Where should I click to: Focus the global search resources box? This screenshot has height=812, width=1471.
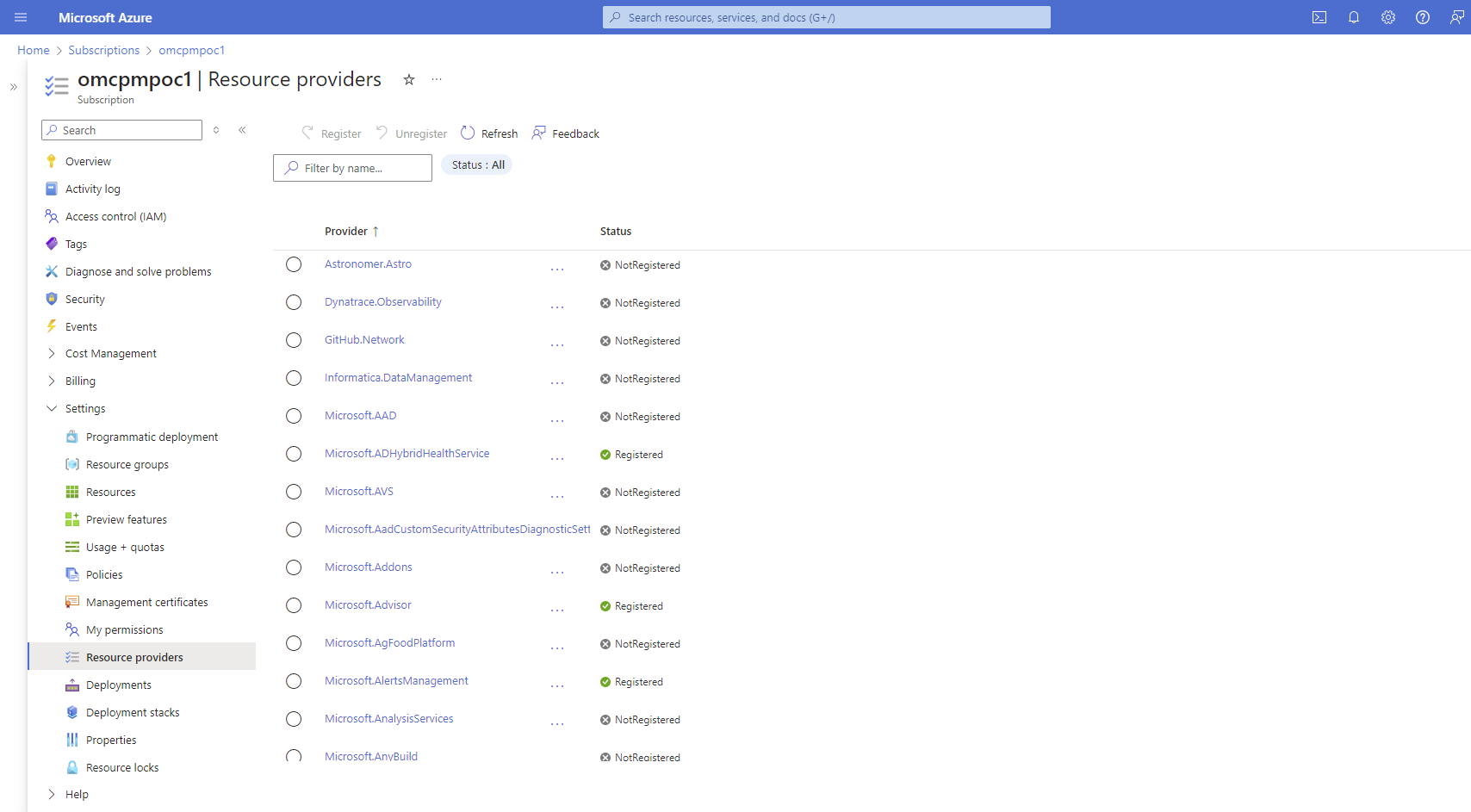point(827,17)
